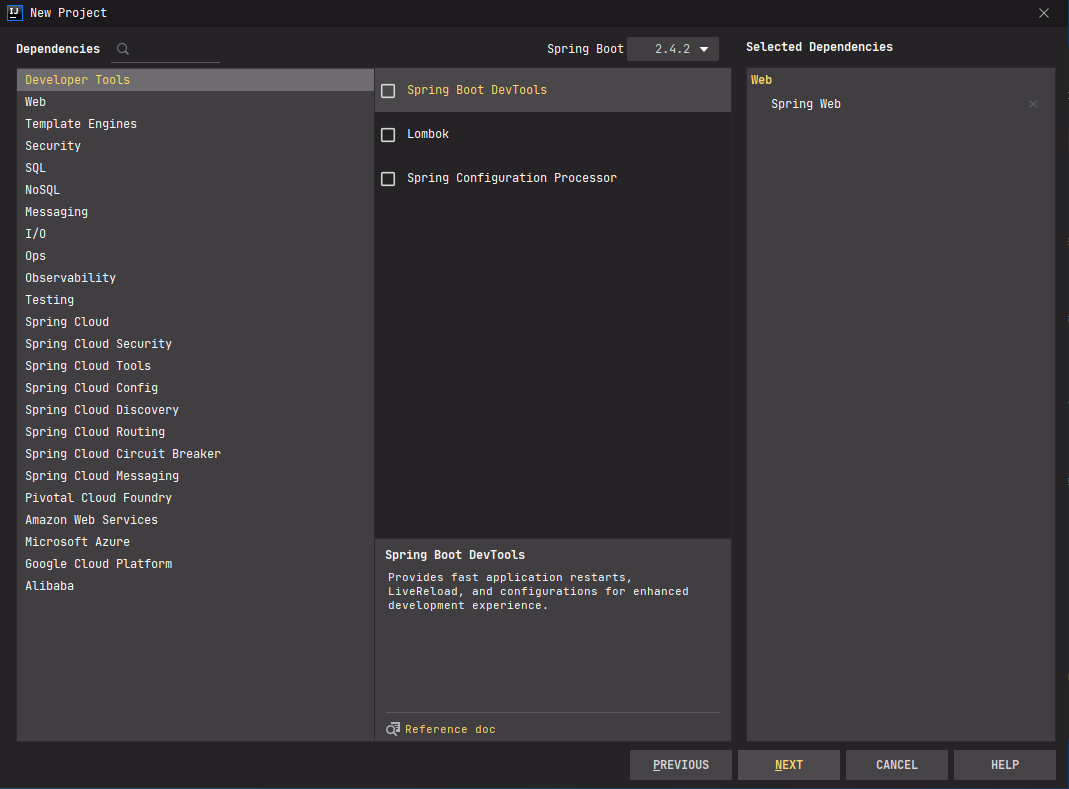Choose the Ops category
Screen dimensions: 1069x789
click(x=196, y=256)
